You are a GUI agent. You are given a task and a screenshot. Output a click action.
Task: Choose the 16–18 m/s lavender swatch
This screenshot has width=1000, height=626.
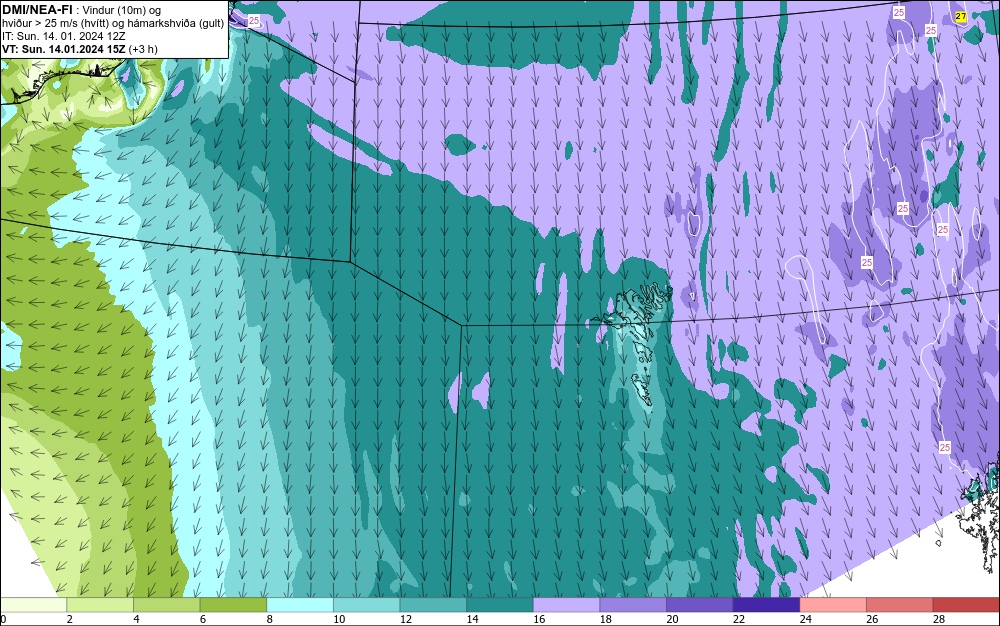point(566,604)
